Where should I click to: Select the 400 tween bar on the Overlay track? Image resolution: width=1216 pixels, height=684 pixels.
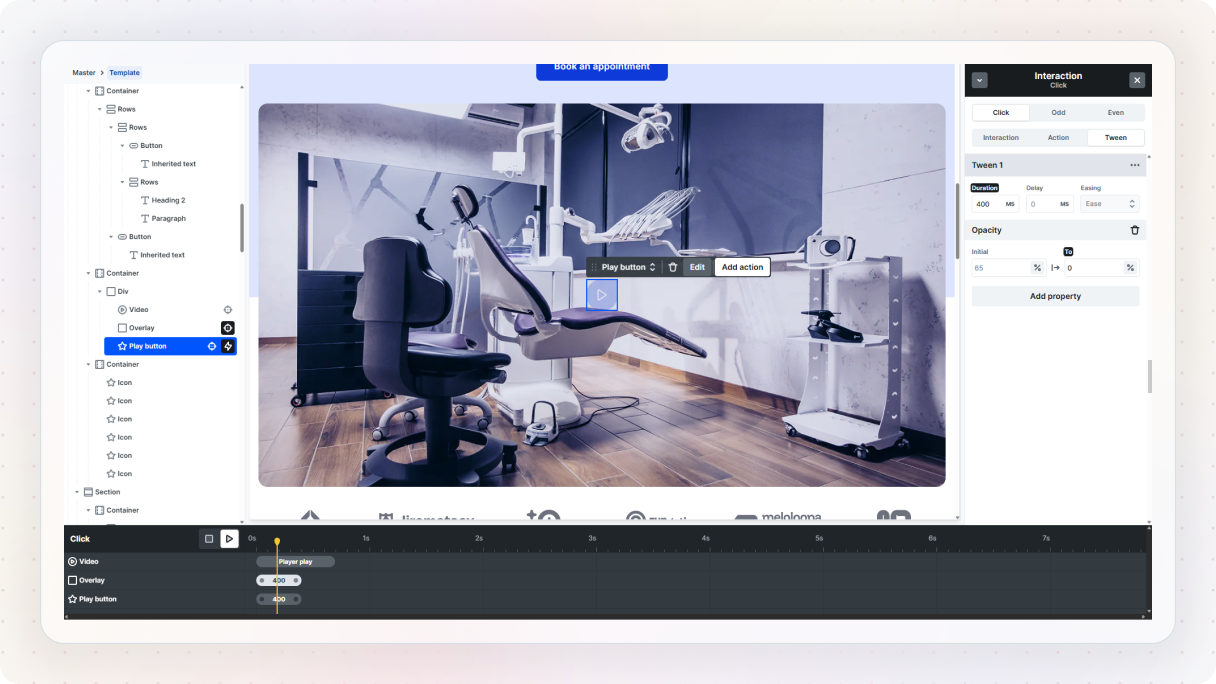[x=279, y=580]
